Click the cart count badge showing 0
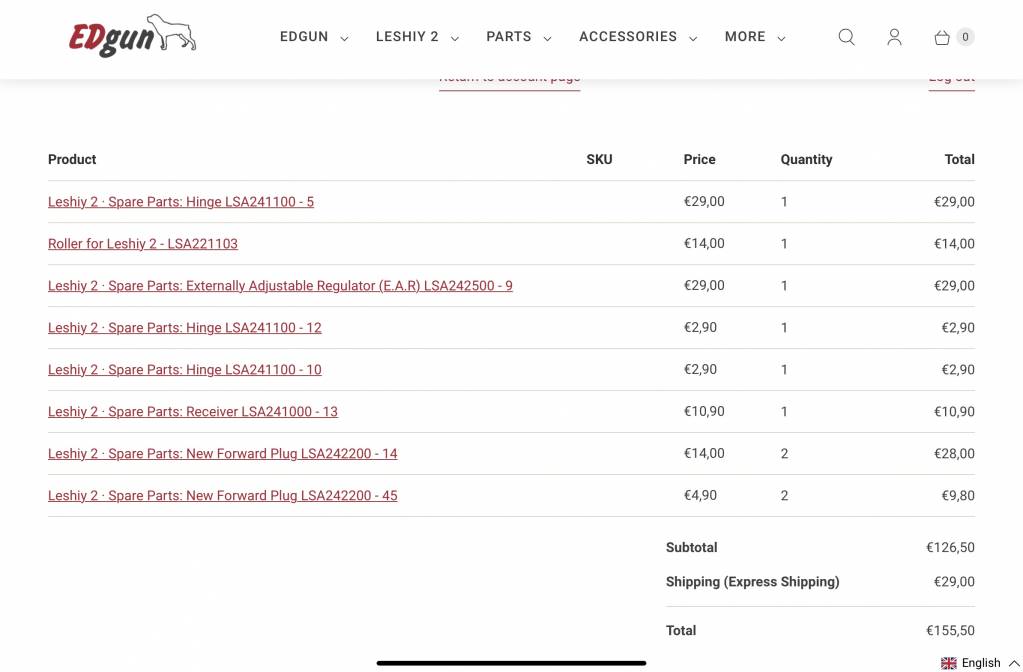This screenshot has width=1023, height=672. 965,37
